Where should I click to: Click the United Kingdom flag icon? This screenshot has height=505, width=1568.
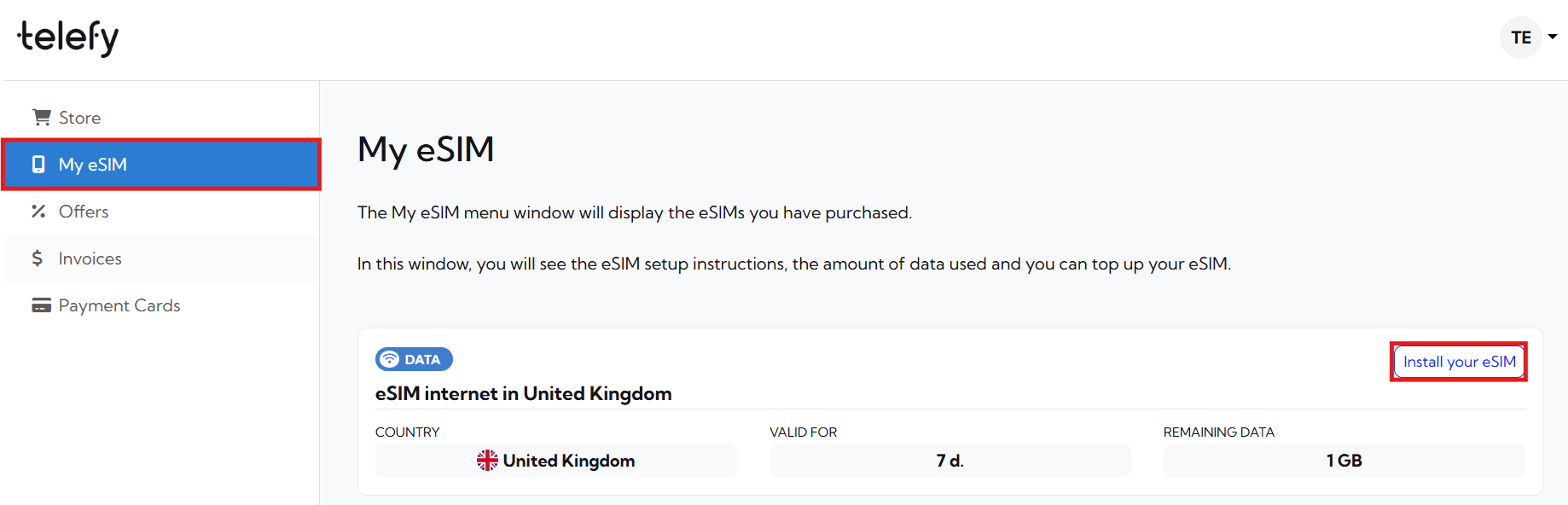coord(487,461)
